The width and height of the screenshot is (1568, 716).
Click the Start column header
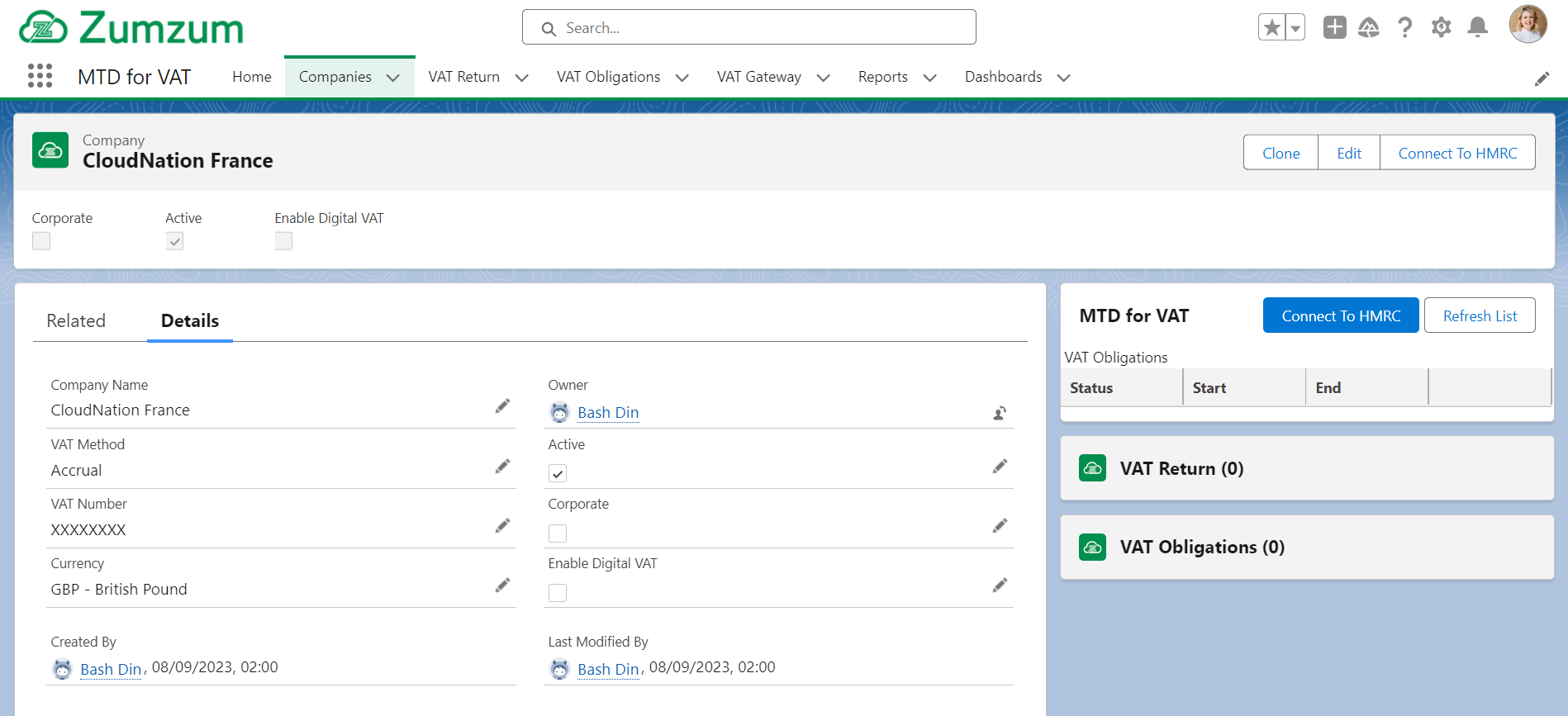[1245, 387]
